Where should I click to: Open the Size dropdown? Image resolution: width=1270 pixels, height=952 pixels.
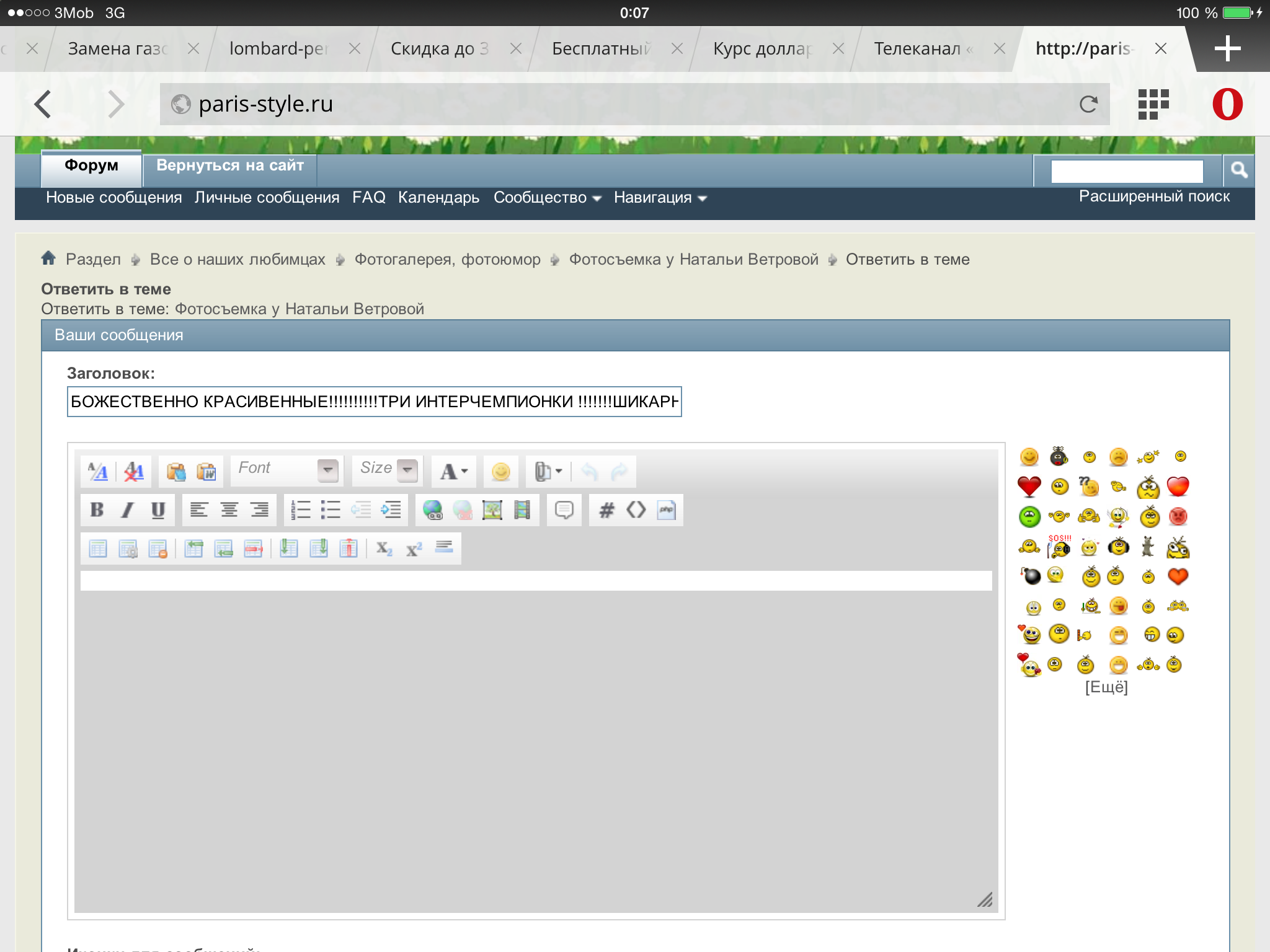(x=388, y=470)
